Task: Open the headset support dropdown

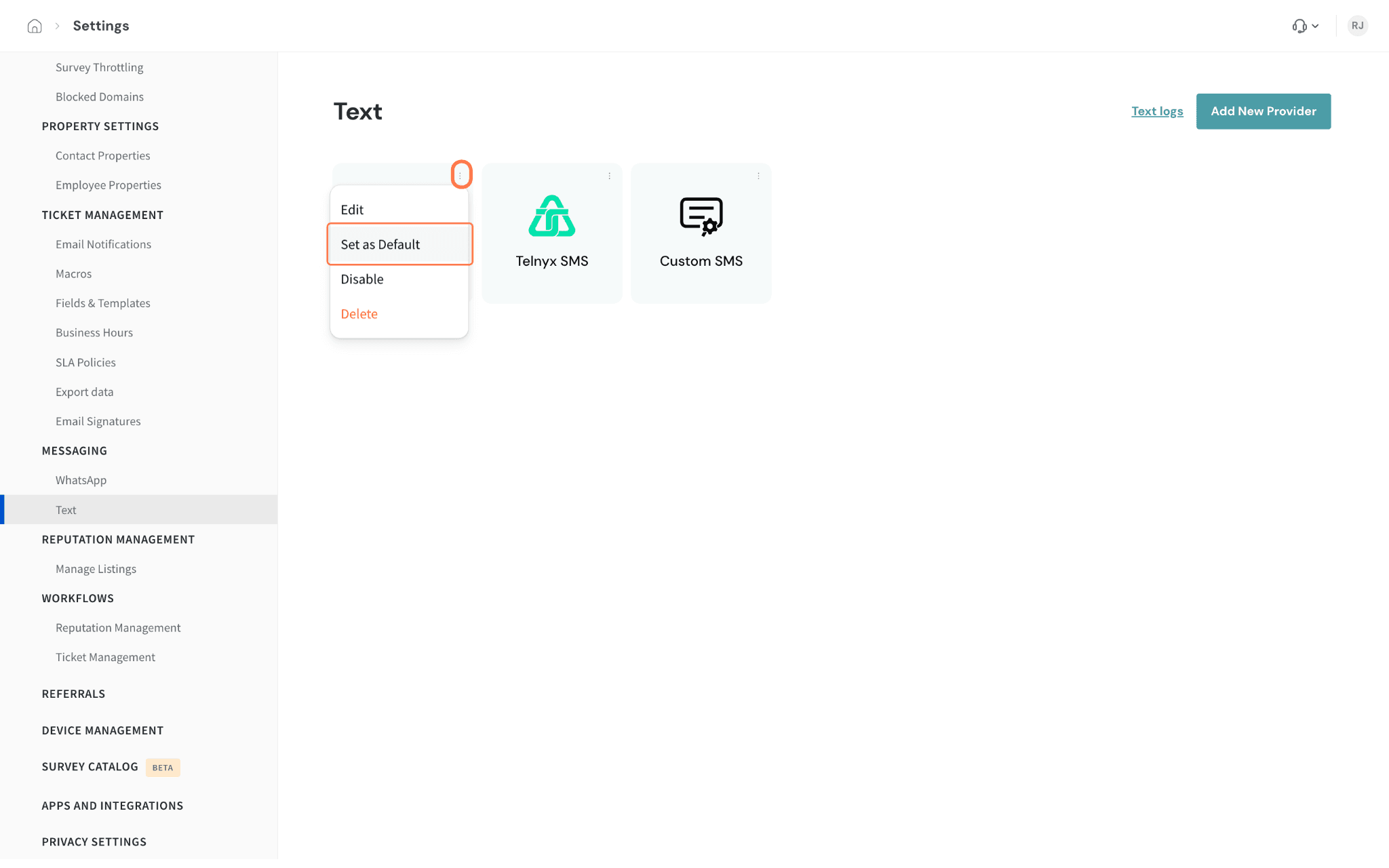Action: (1305, 26)
